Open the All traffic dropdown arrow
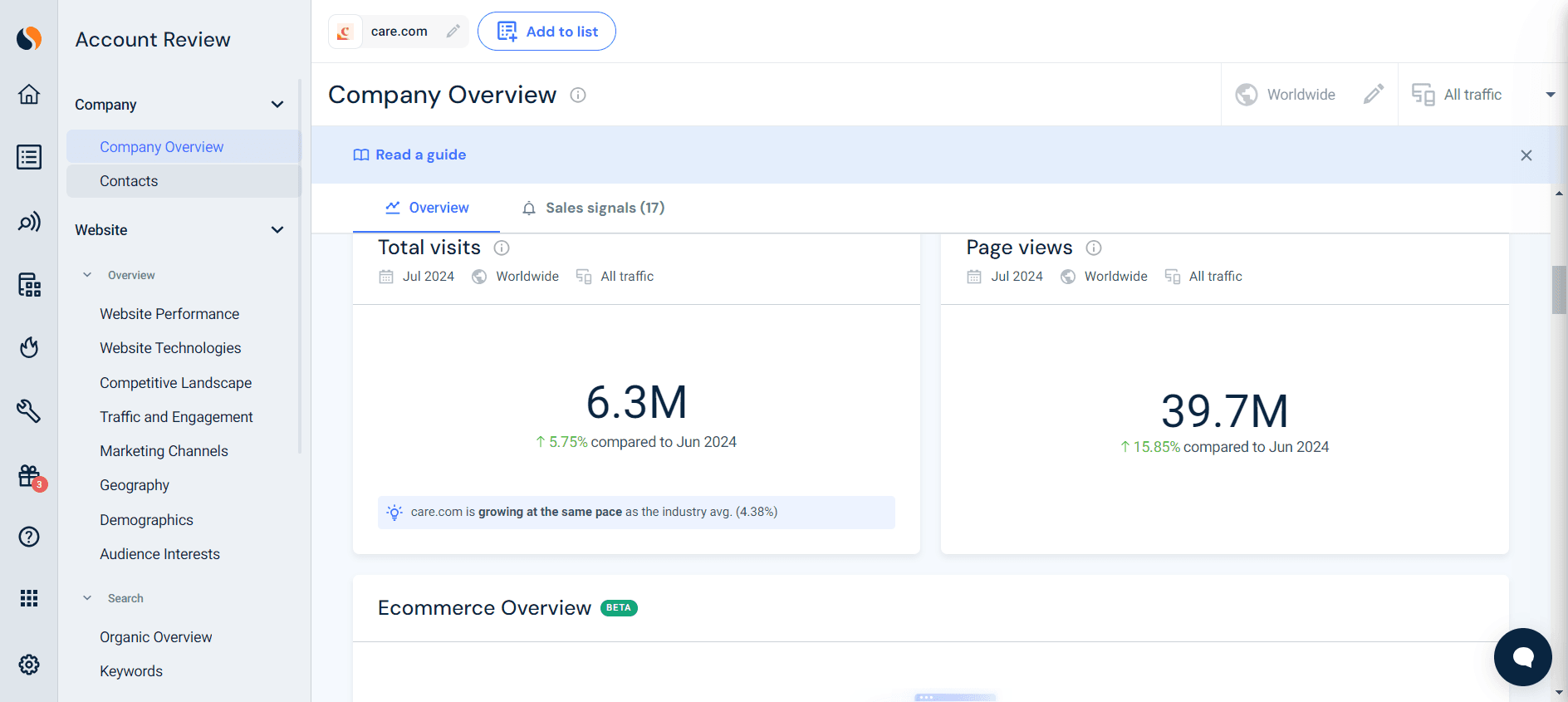Viewport: 1568px width, 702px height. tap(1550, 95)
